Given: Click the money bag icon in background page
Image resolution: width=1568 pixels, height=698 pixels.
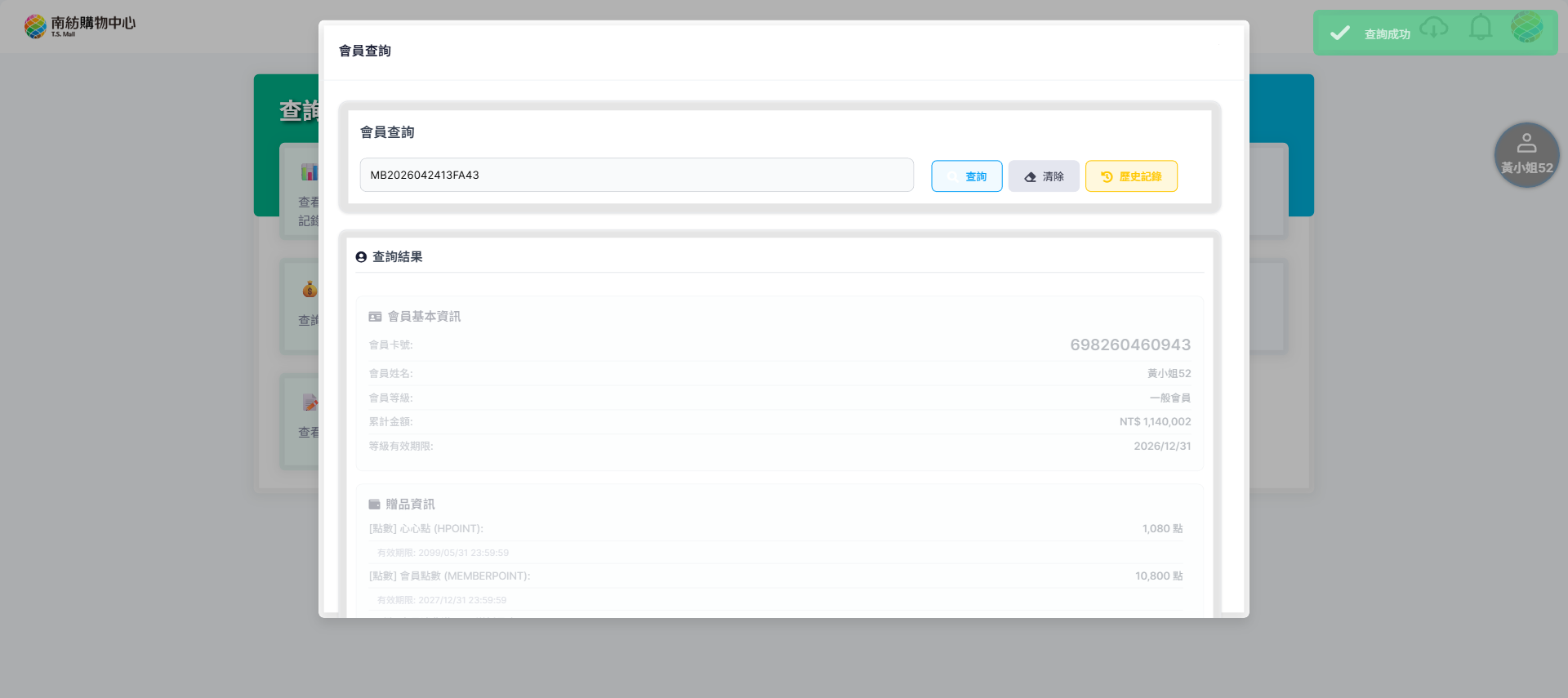Looking at the screenshot, I should [310, 289].
